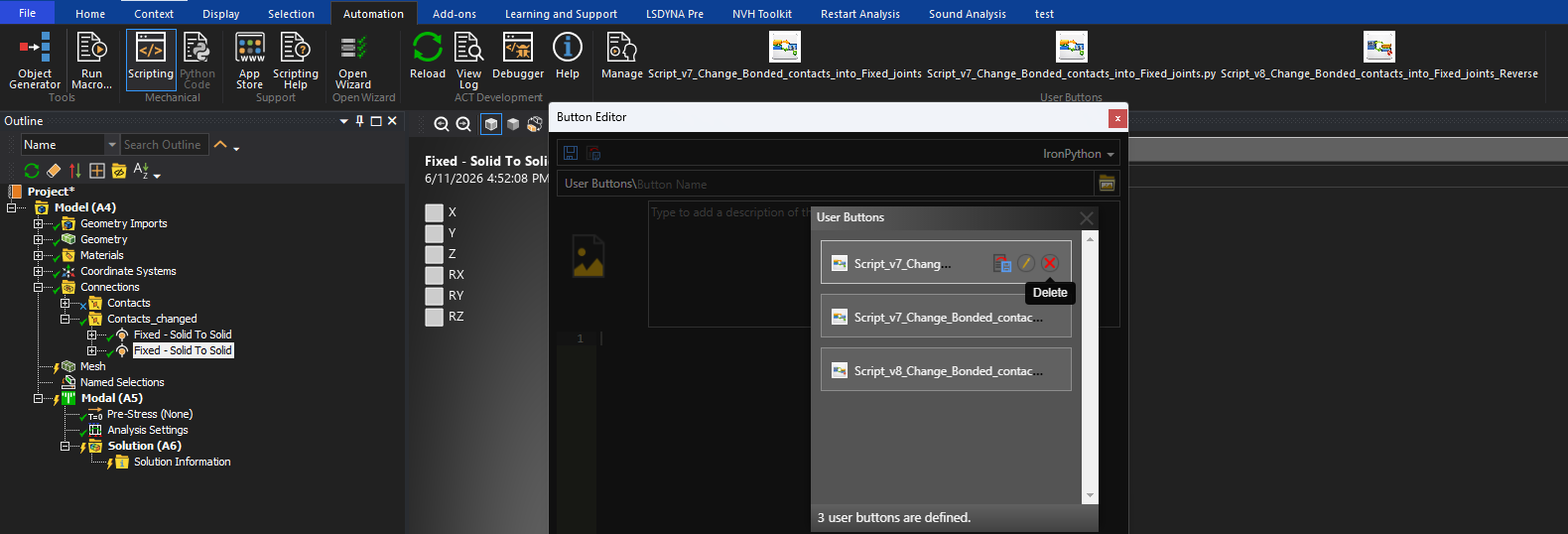Start the ACT Debugger

point(518,56)
